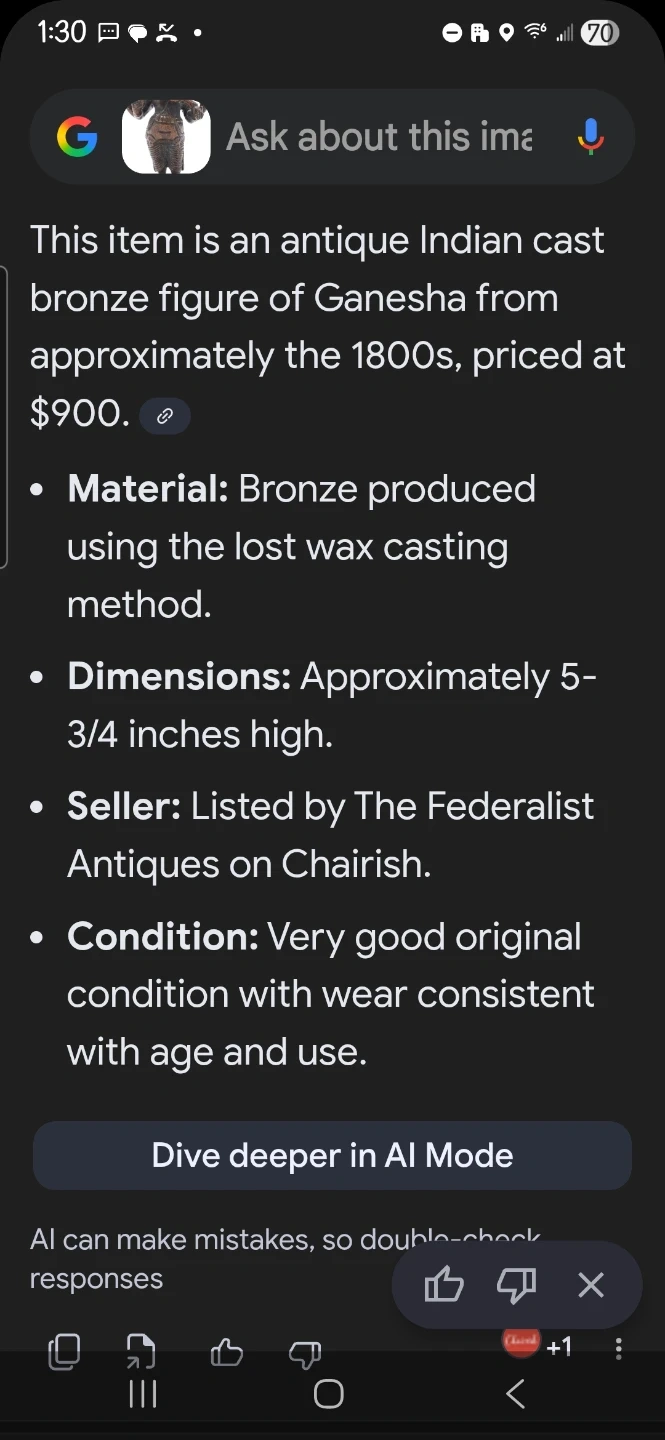This screenshot has height=1440, width=665.
Task: Open Android recent apps button
Action: 143,1394
